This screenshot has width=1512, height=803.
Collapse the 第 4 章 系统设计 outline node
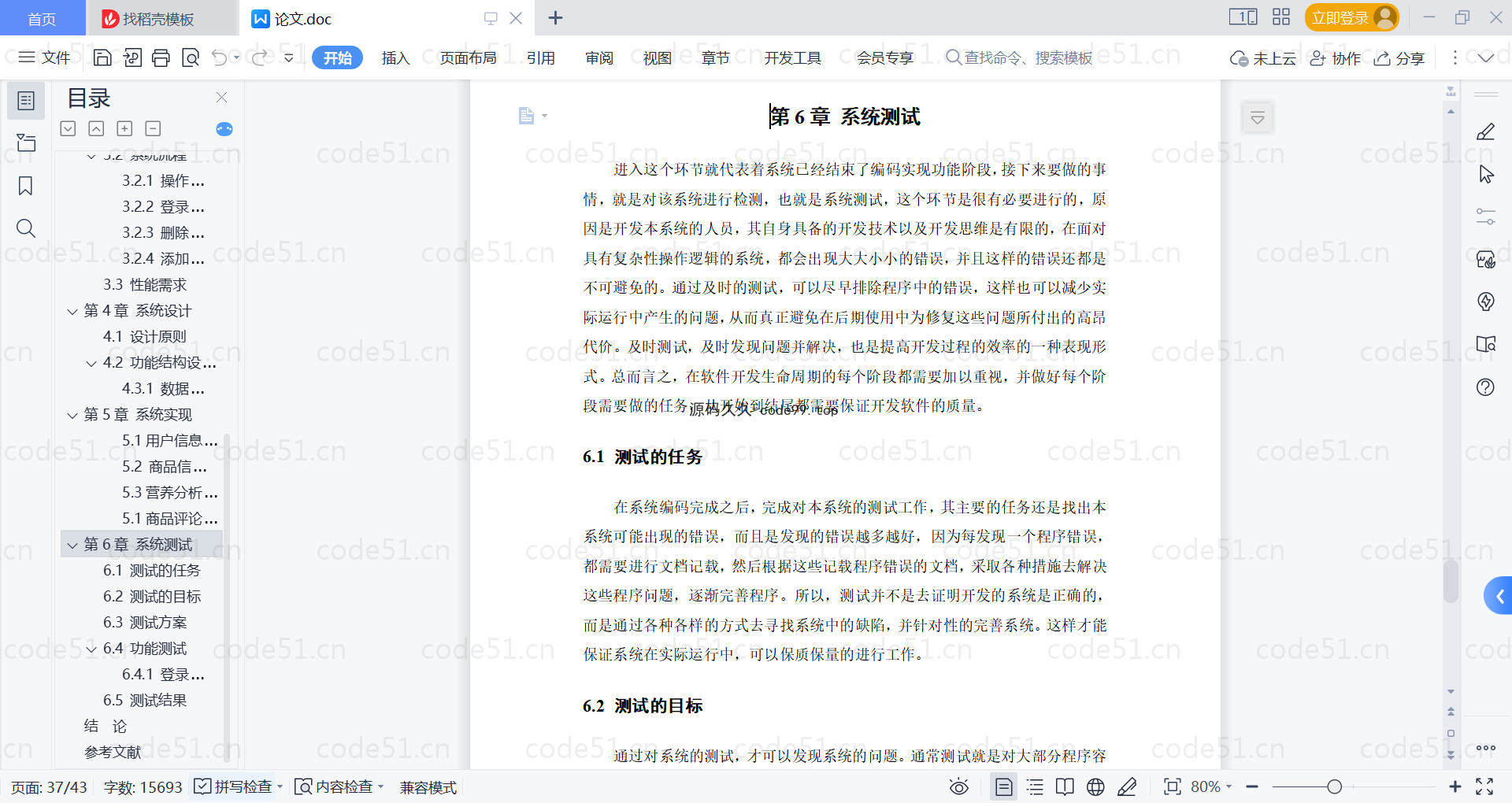(x=72, y=312)
